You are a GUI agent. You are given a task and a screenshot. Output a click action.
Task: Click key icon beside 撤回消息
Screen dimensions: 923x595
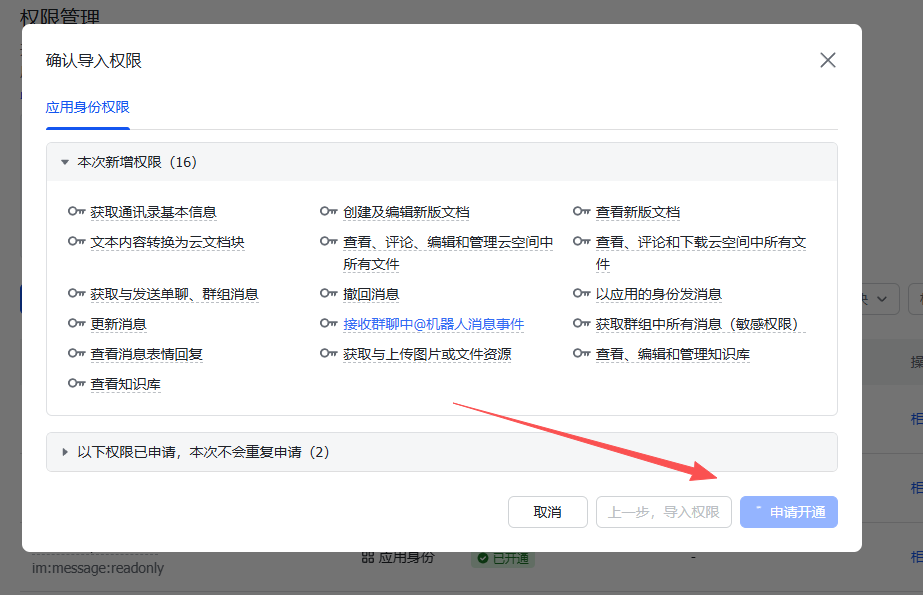coord(329,294)
